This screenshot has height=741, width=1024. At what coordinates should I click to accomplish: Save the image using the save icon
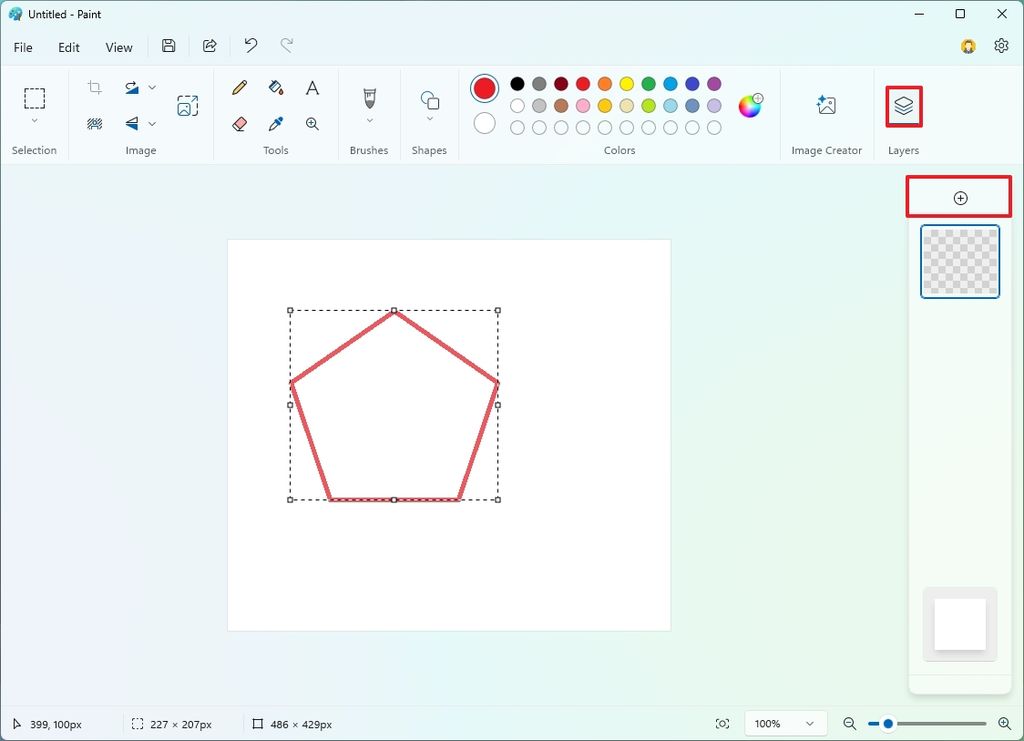(168, 46)
